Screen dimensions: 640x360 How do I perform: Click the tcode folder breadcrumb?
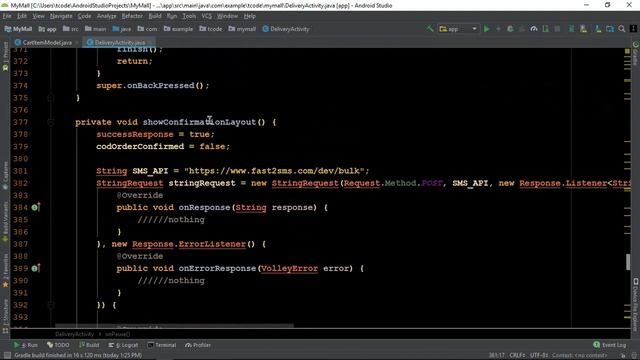tap(211, 29)
